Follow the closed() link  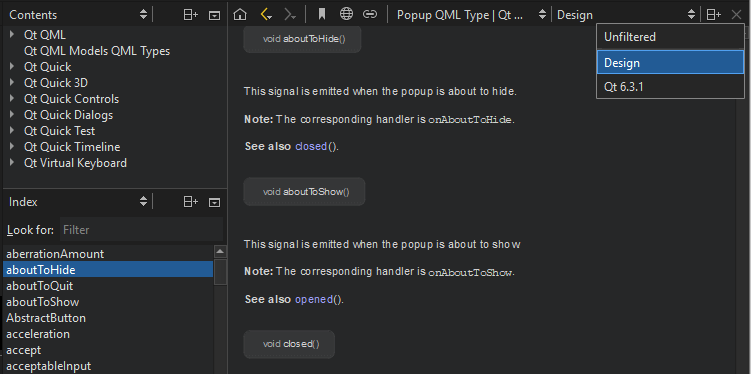tap(311, 147)
